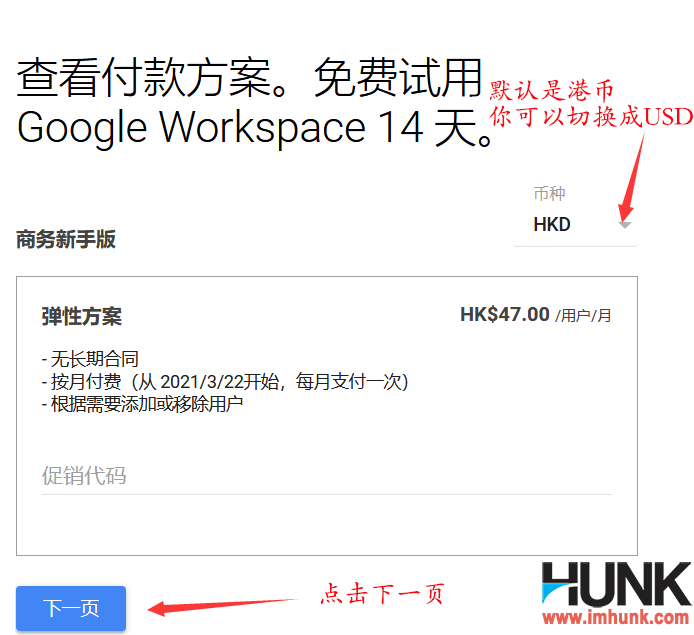Click the 按月付费 2021/3/22 line
This screenshot has height=635, width=694.
pos(225,381)
